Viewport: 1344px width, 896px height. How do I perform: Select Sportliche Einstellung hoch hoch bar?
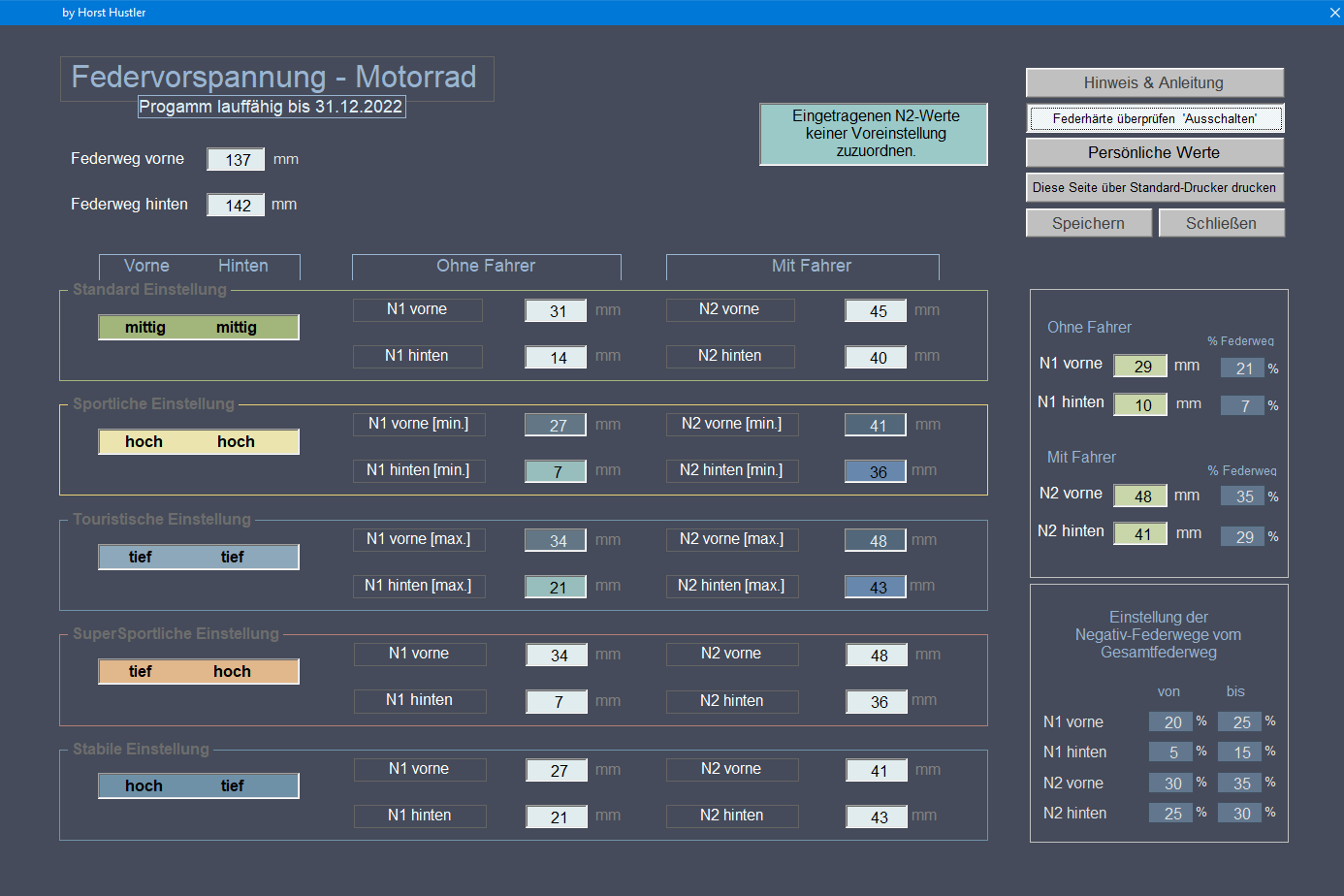199,442
